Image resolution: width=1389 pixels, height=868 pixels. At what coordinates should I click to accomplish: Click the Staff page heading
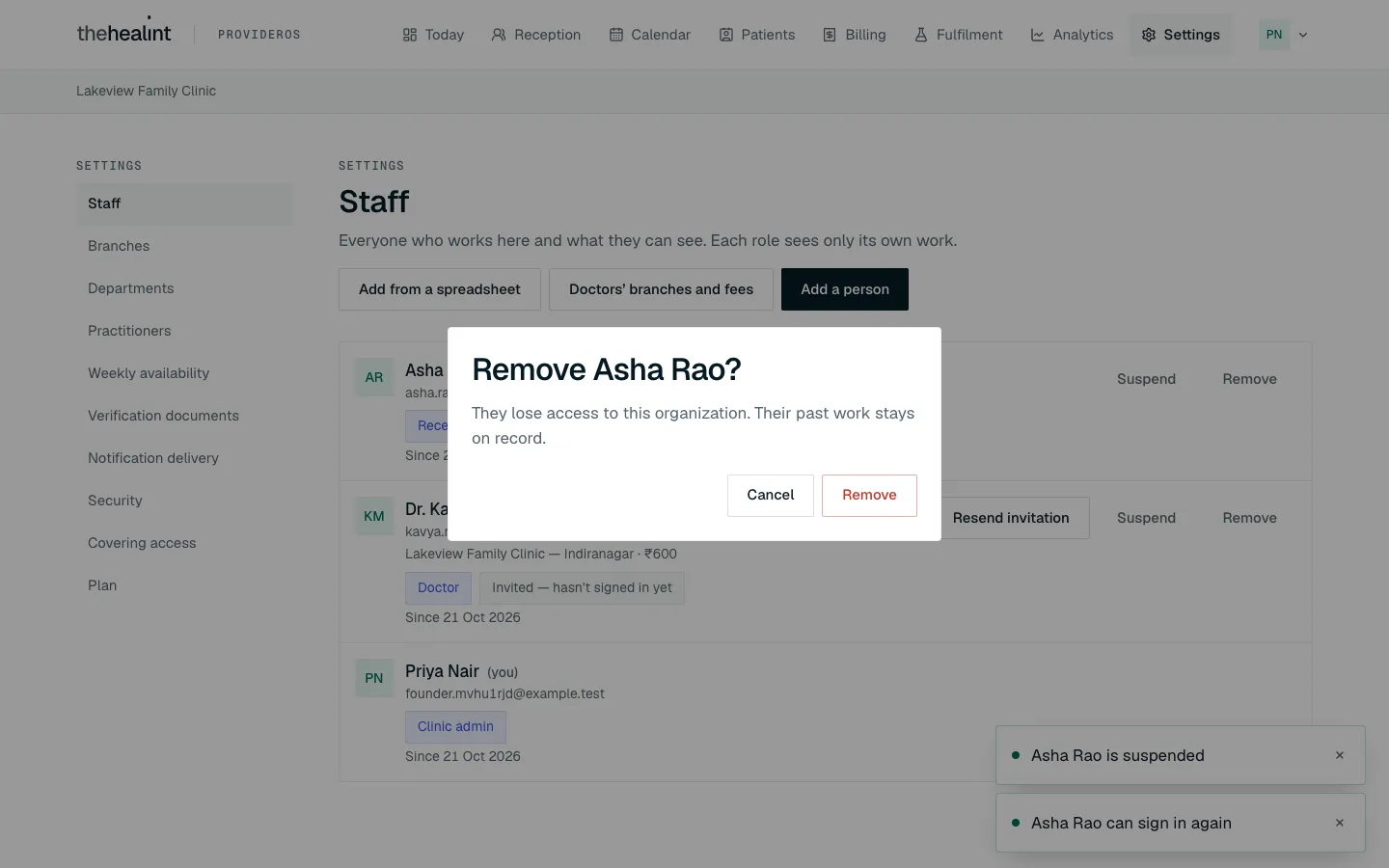click(374, 202)
